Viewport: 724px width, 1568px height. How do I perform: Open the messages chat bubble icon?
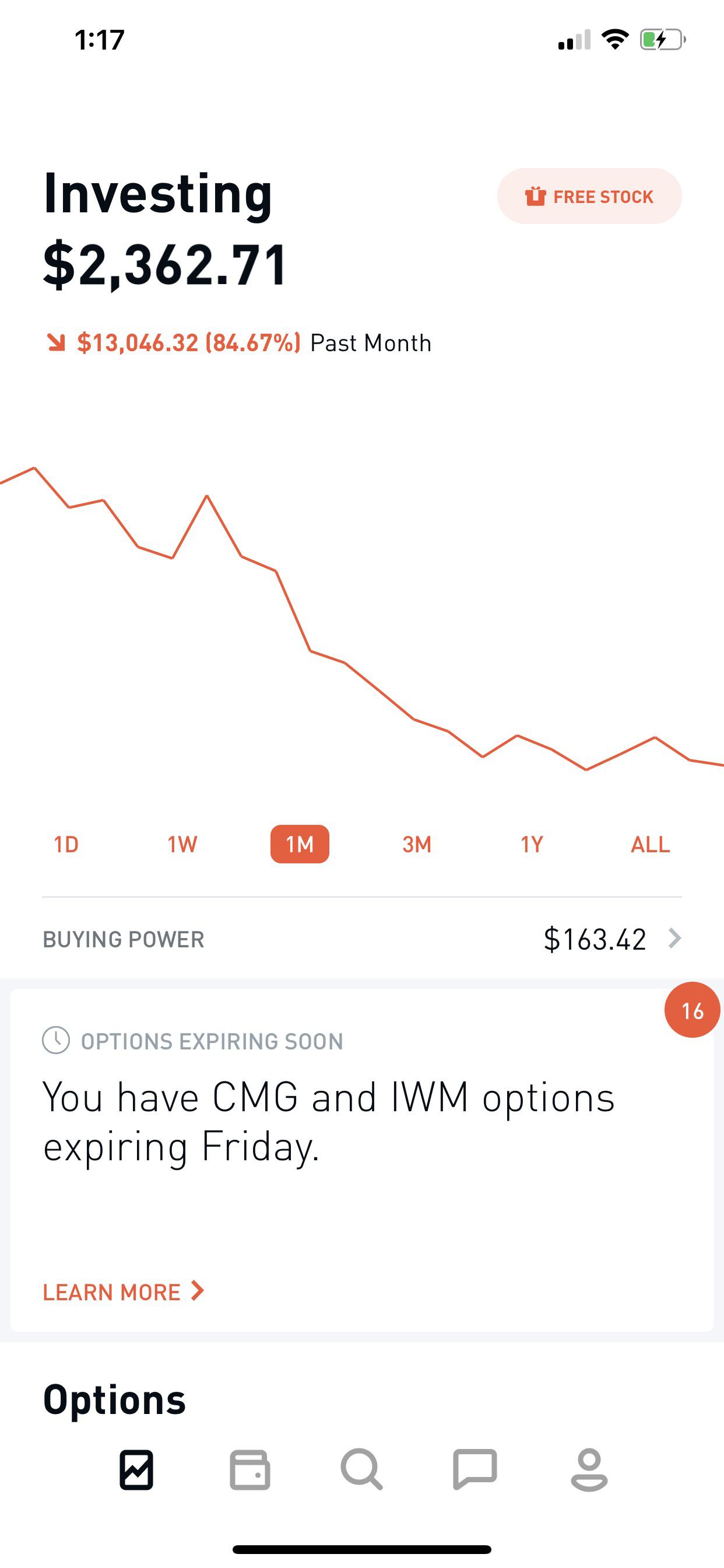(x=475, y=1470)
